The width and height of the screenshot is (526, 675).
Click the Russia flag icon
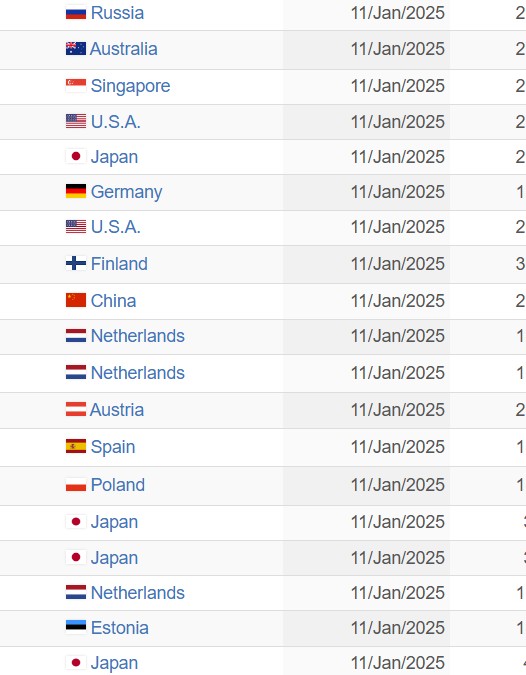click(x=76, y=12)
